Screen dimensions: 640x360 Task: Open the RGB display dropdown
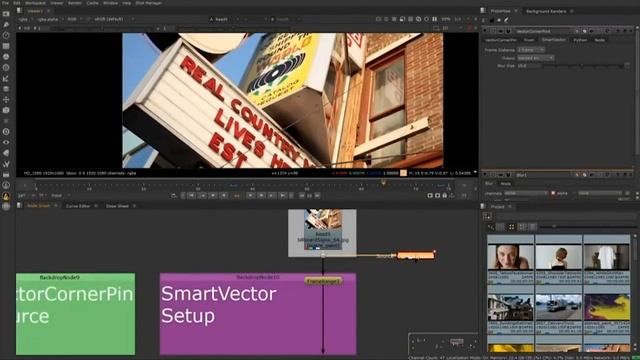(x=75, y=19)
